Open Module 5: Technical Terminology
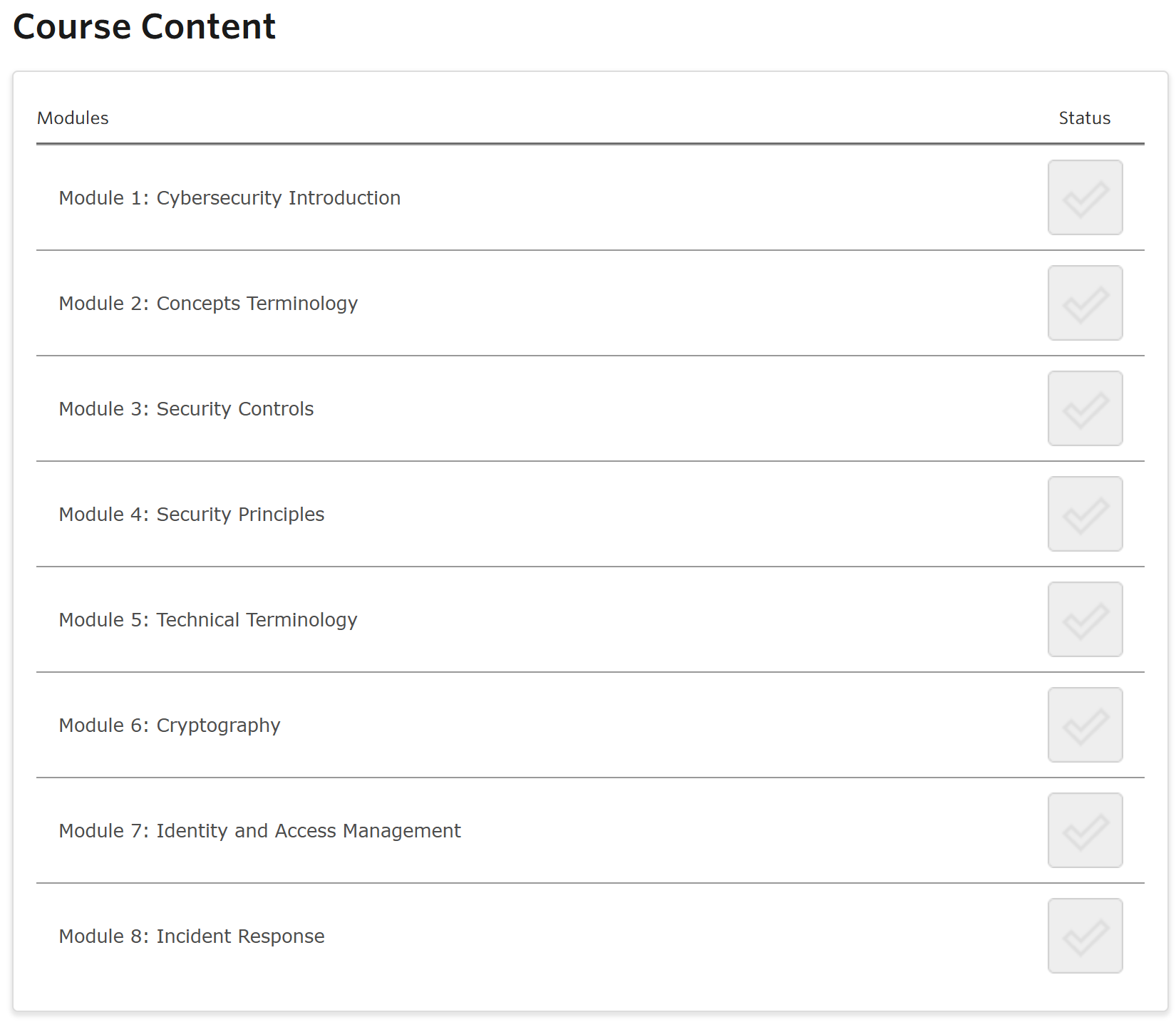This screenshot has width=1176, height=1022. coord(208,620)
